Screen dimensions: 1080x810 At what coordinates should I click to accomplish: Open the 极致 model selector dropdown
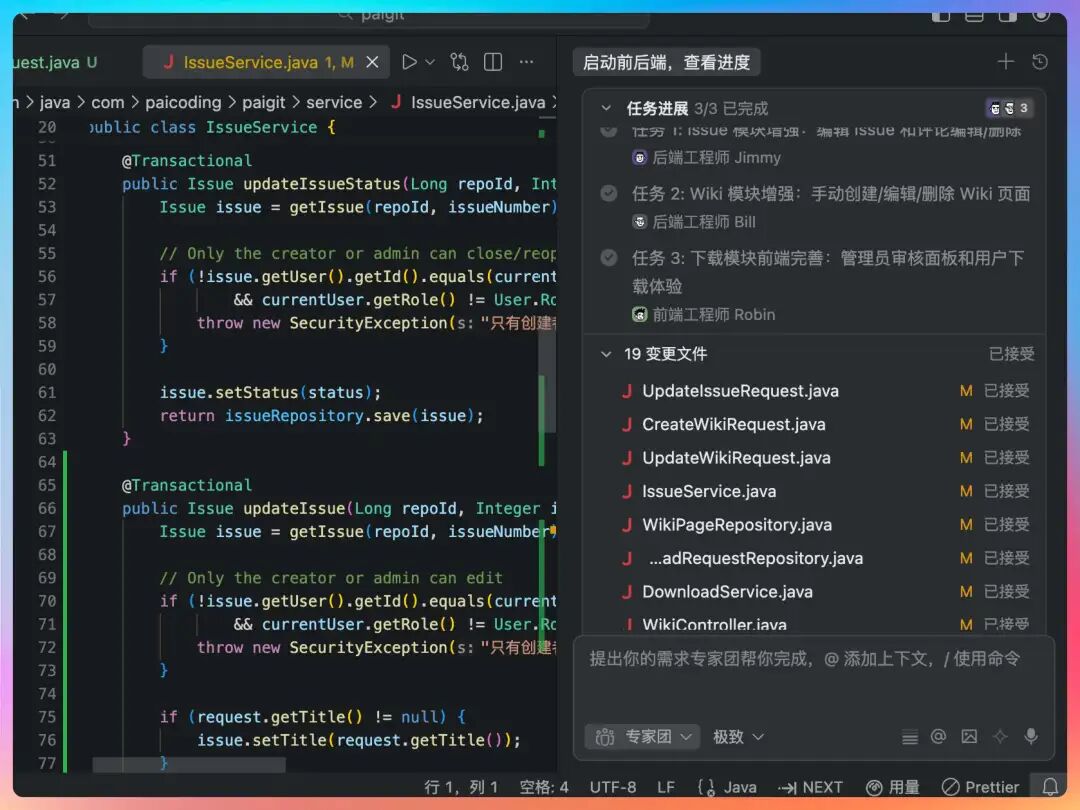coord(737,736)
